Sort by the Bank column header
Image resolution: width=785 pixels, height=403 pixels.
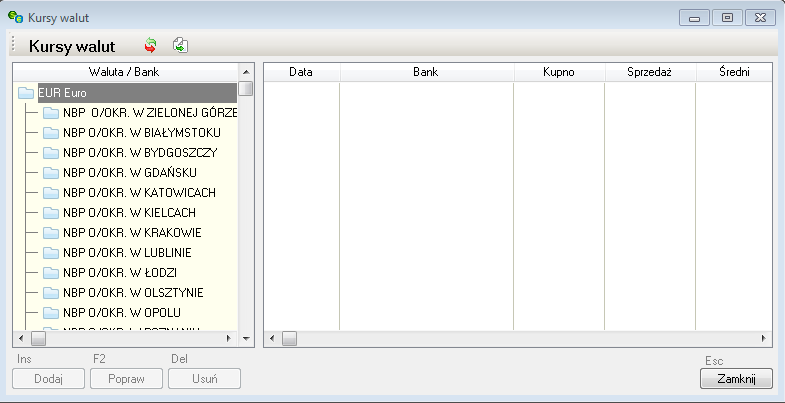coord(427,72)
